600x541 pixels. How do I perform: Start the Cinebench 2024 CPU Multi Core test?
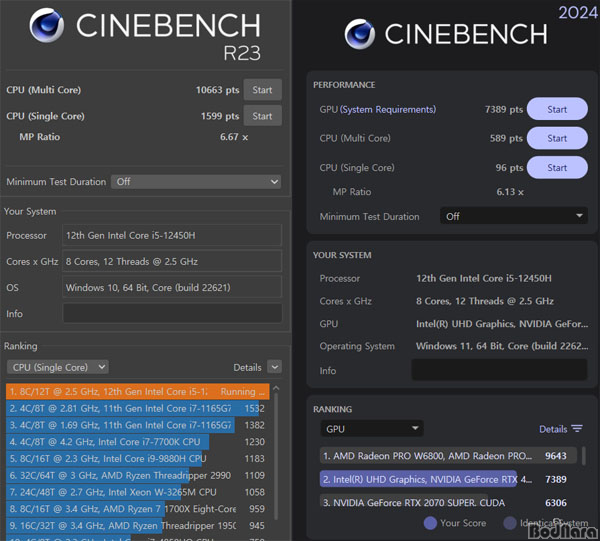pyautogui.click(x=557, y=138)
